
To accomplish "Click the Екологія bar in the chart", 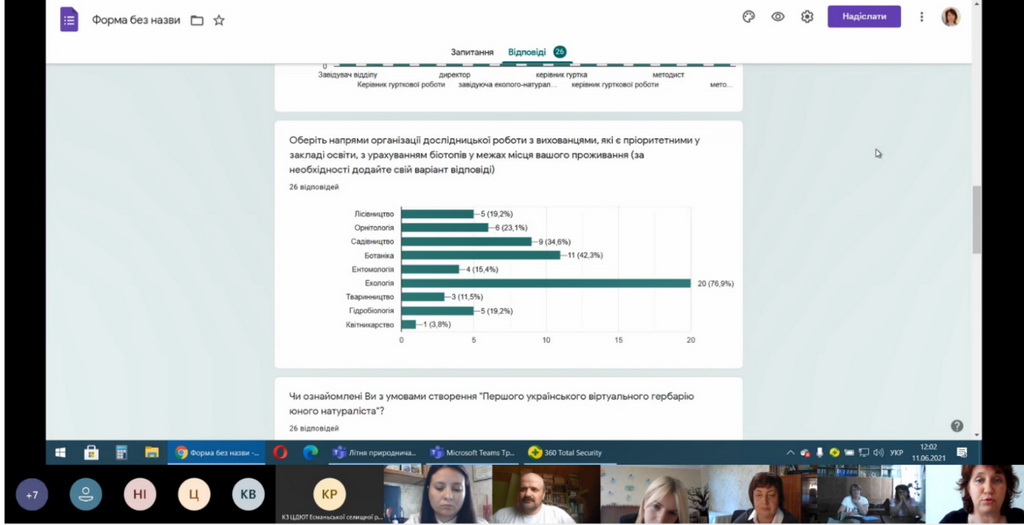I will click(546, 283).
